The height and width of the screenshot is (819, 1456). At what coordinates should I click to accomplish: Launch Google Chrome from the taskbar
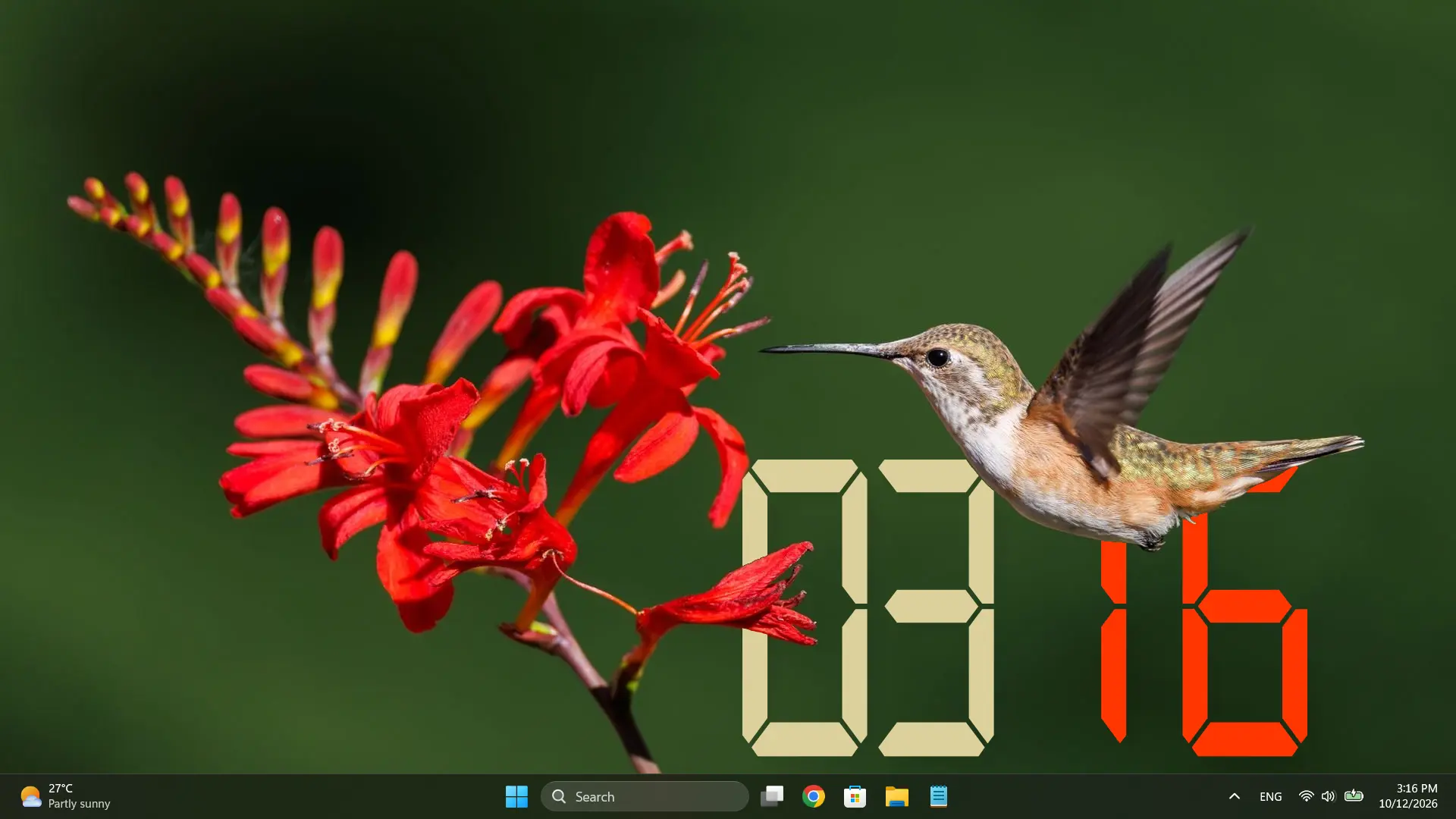(x=814, y=796)
